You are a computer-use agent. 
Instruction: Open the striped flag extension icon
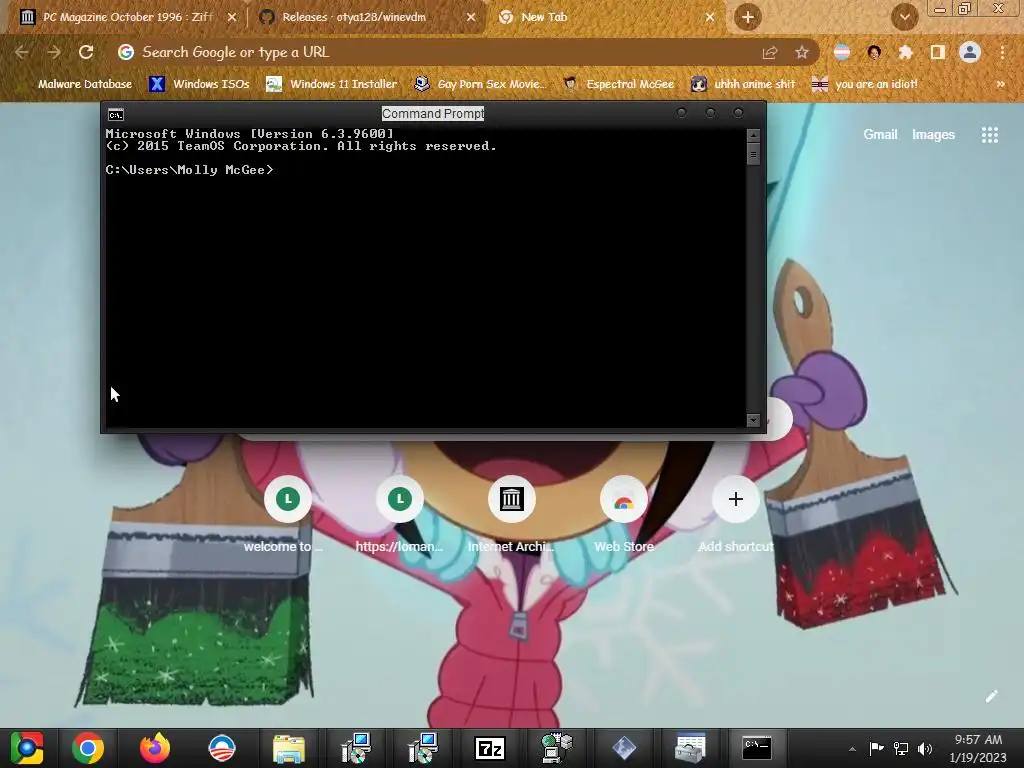click(842, 52)
